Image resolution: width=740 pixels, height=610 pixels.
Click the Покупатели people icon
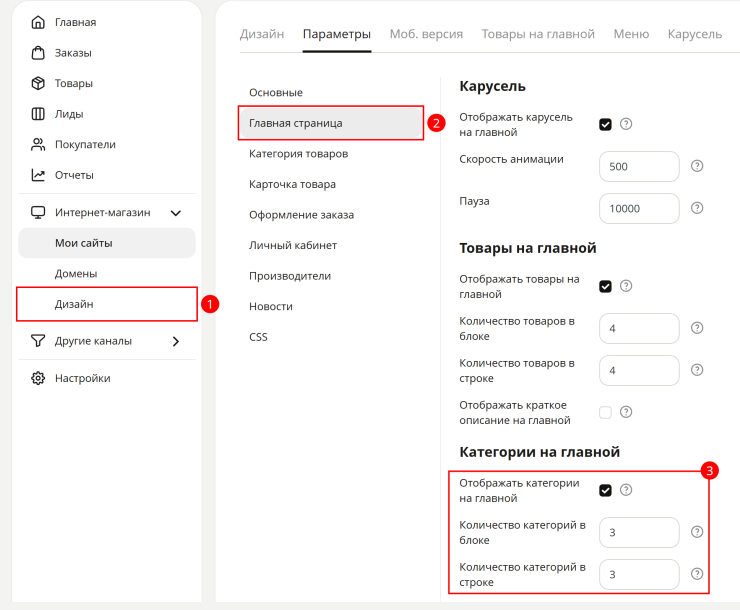click(38, 144)
